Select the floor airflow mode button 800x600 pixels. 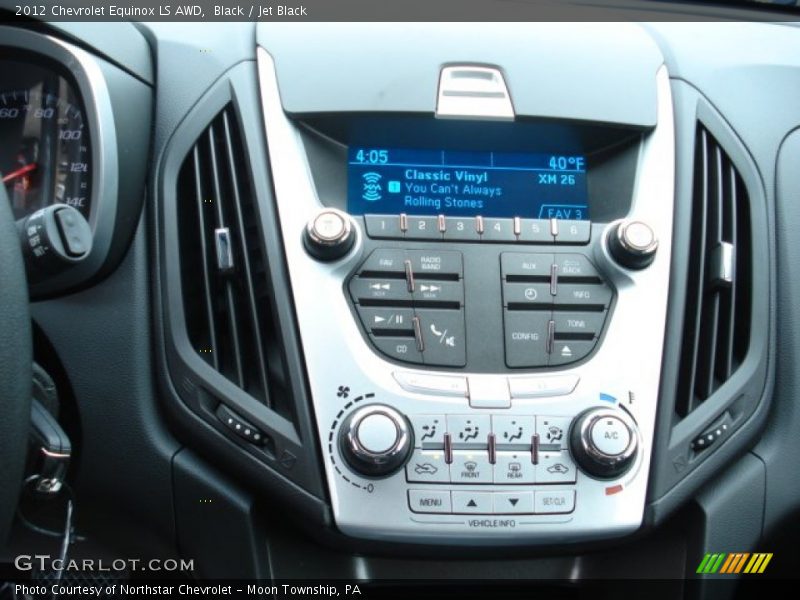(513, 431)
